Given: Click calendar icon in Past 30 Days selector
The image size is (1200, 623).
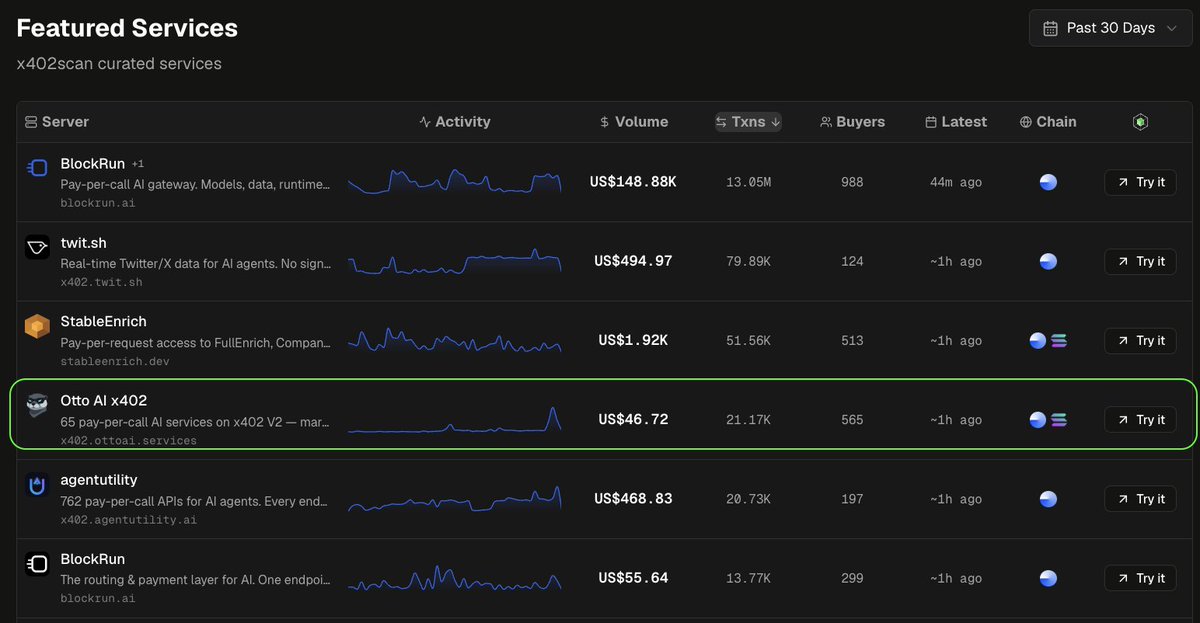Looking at the screenshot, I should [x=1050, y=28].
